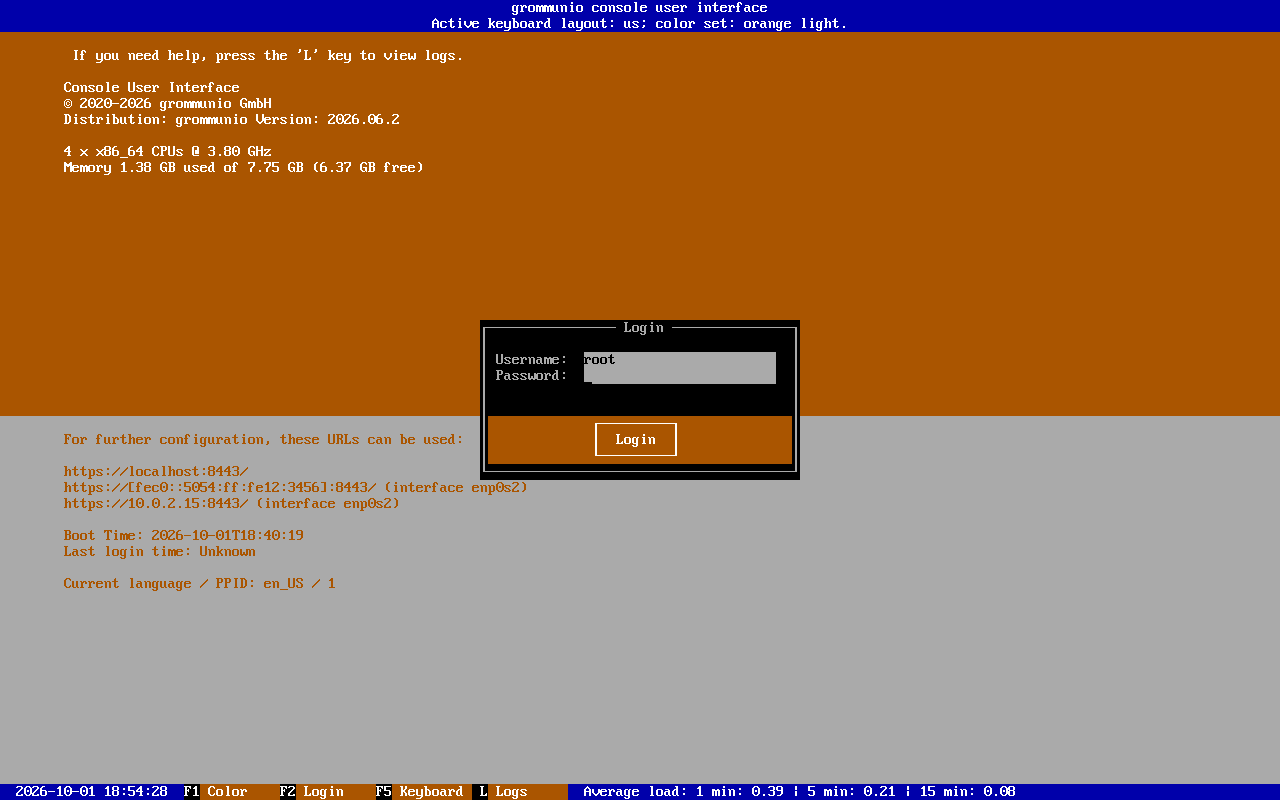The width and height of the screenshot is (1280, 800).
Task: Click the CPUs information line
Action: tap(168, 152)
